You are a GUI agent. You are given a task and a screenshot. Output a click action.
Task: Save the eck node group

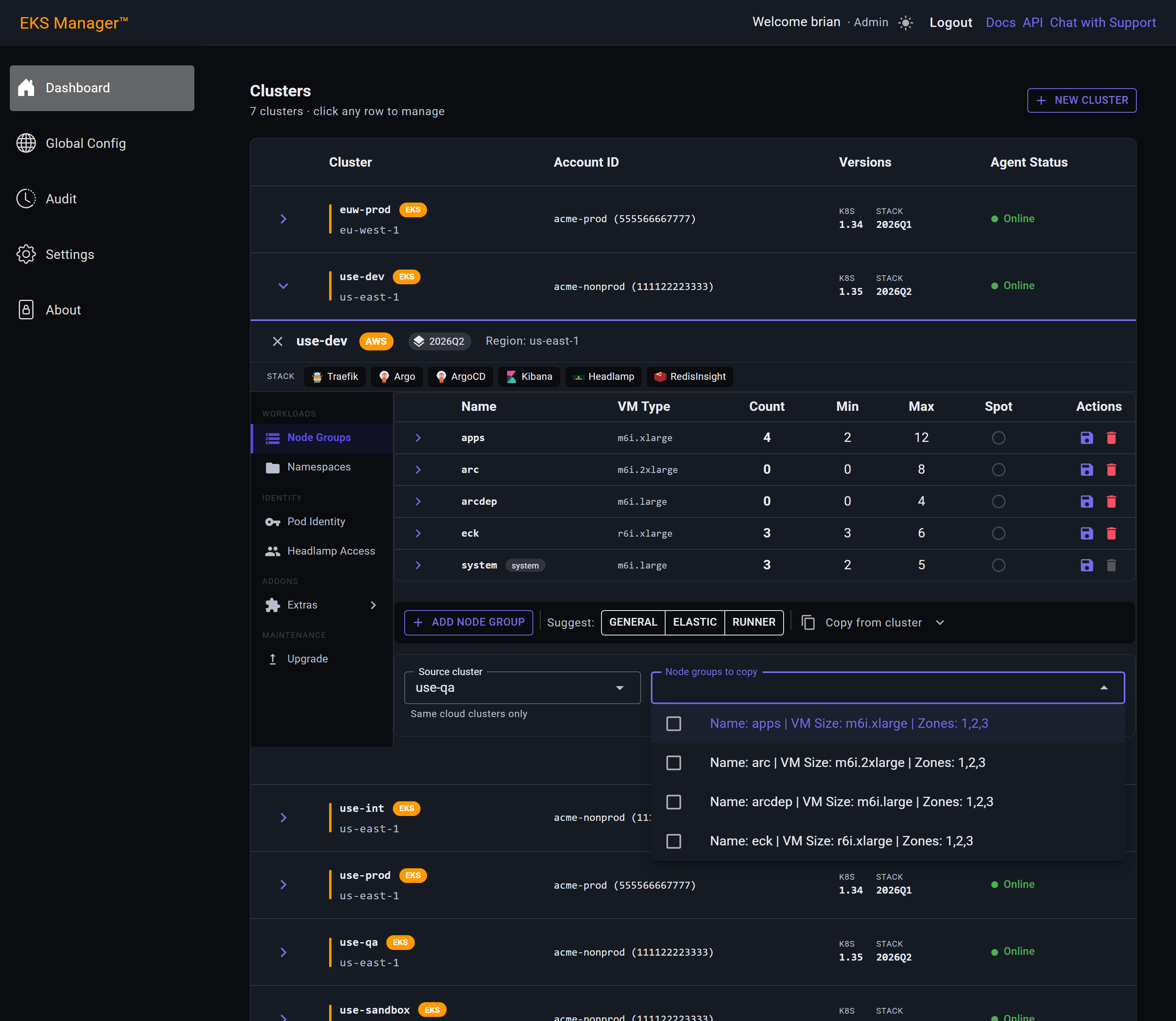[x=1087, y=533]
